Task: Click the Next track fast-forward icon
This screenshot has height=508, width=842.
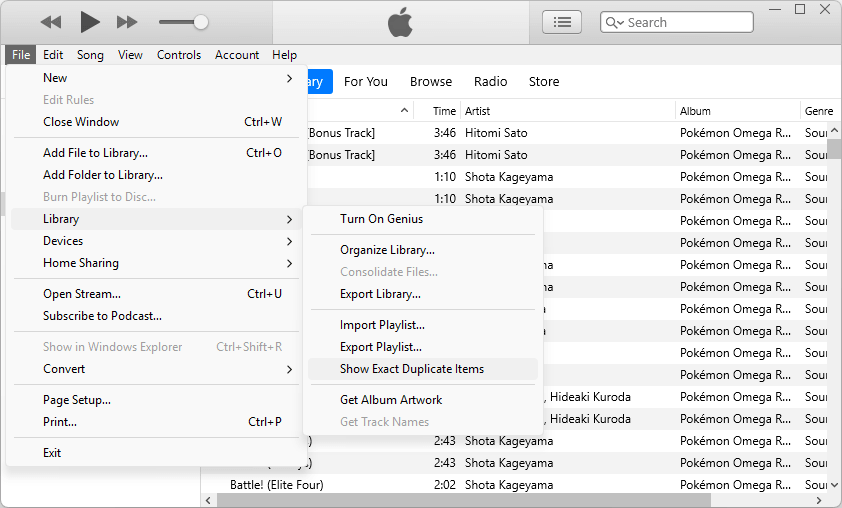Action: 127,22
